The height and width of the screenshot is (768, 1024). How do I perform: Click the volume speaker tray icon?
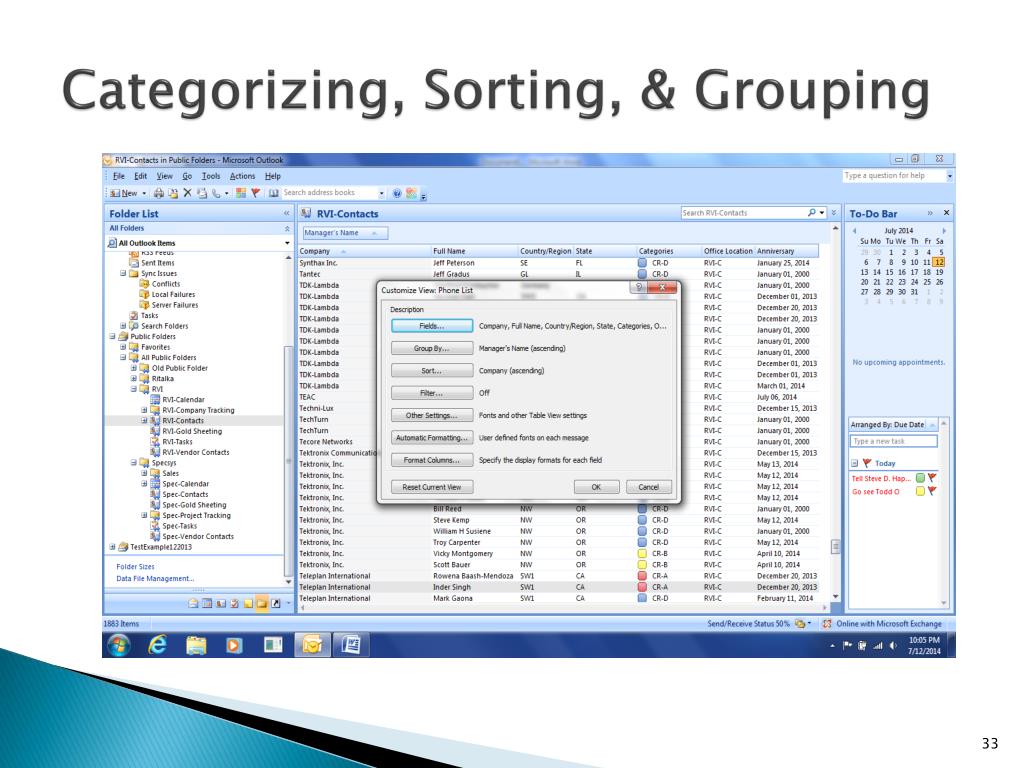(x=893, y=646)
